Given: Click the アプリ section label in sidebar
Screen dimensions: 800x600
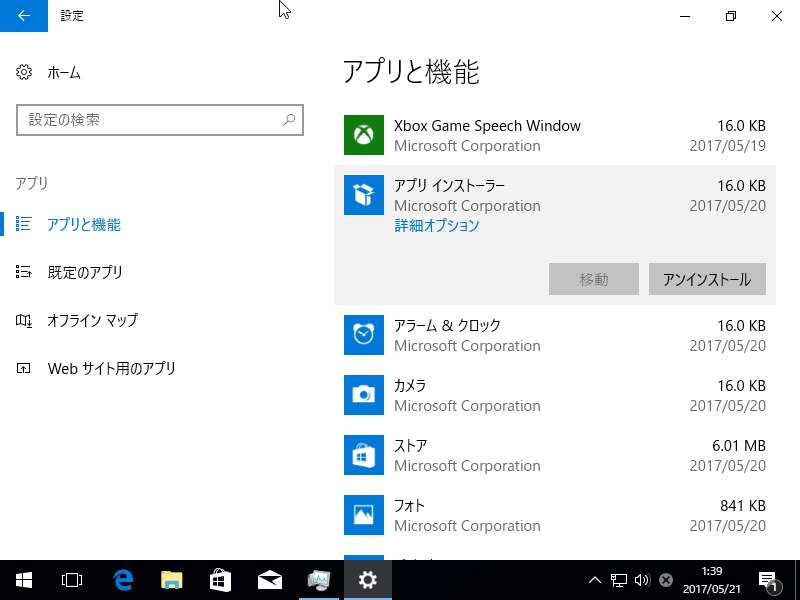Looking at the screenshot, I should click(x=32, y=183).
